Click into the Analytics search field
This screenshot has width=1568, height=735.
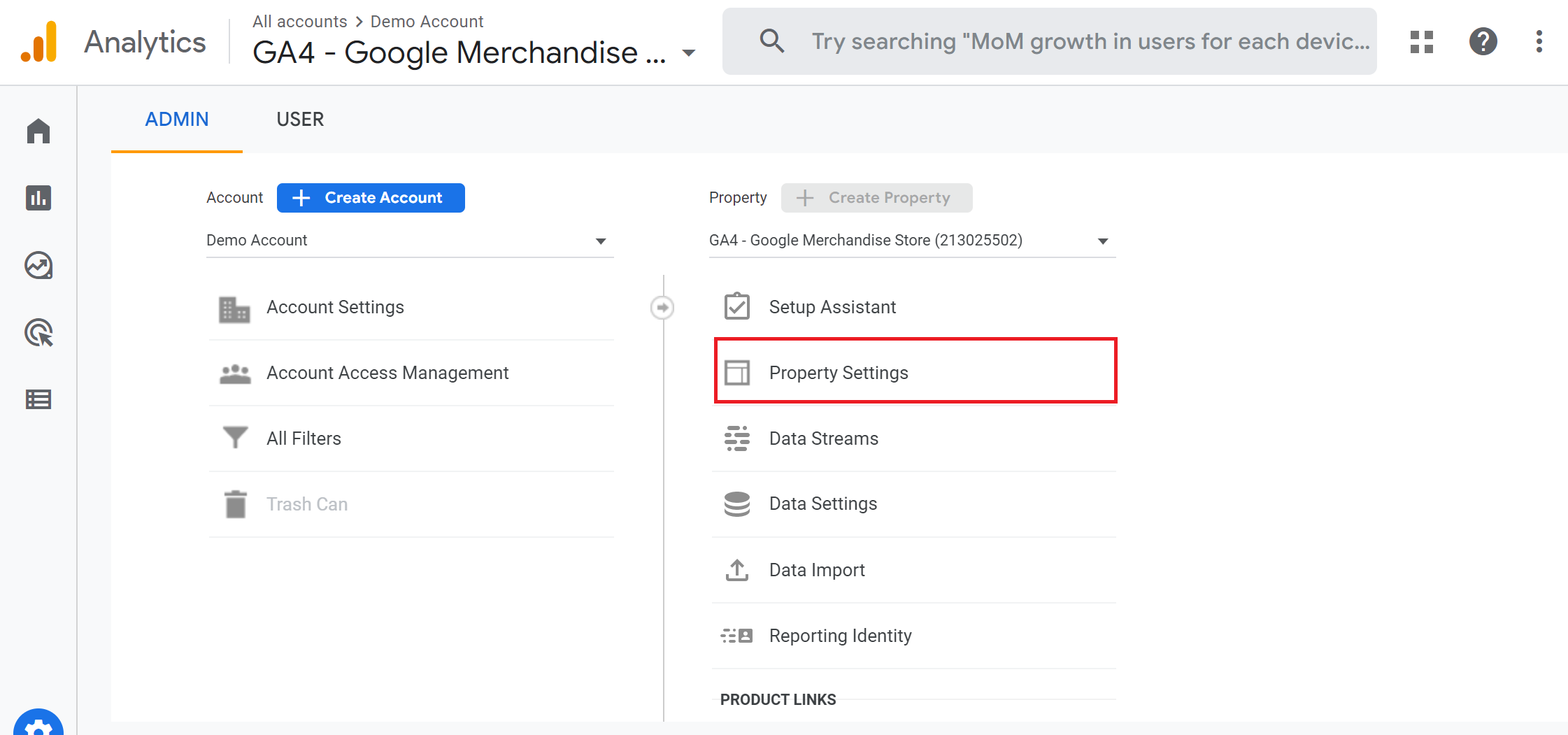1050,41
